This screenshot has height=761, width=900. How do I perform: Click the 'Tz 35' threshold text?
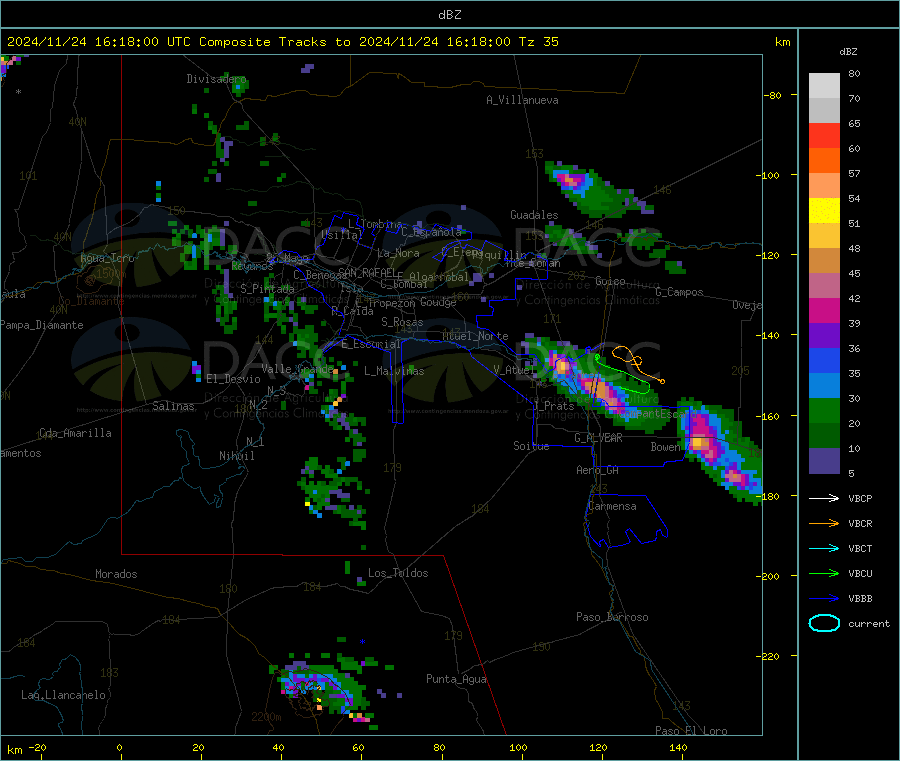click(539, 42)
